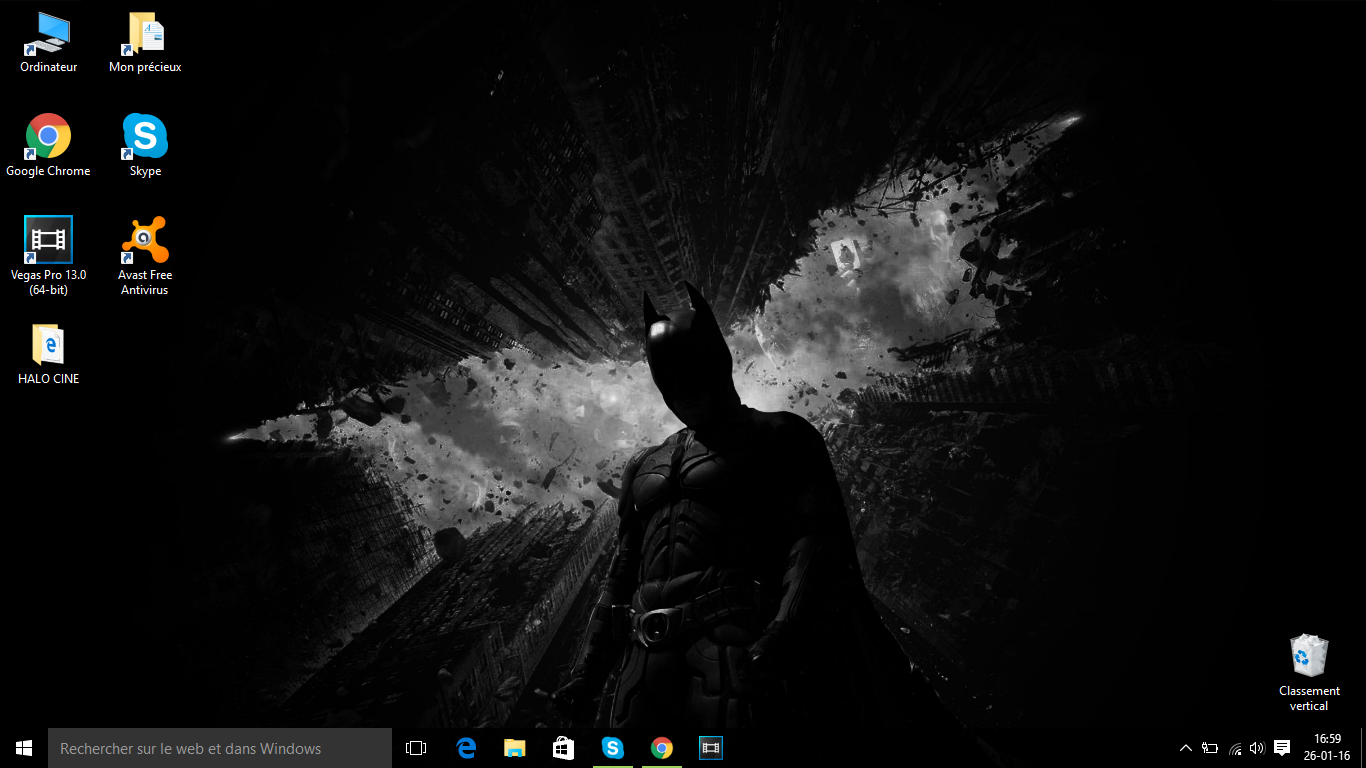Viewport: 1366px width, 768px height.
Task: Launch Microsoft Edge from the taskbar
Action: 465,748
